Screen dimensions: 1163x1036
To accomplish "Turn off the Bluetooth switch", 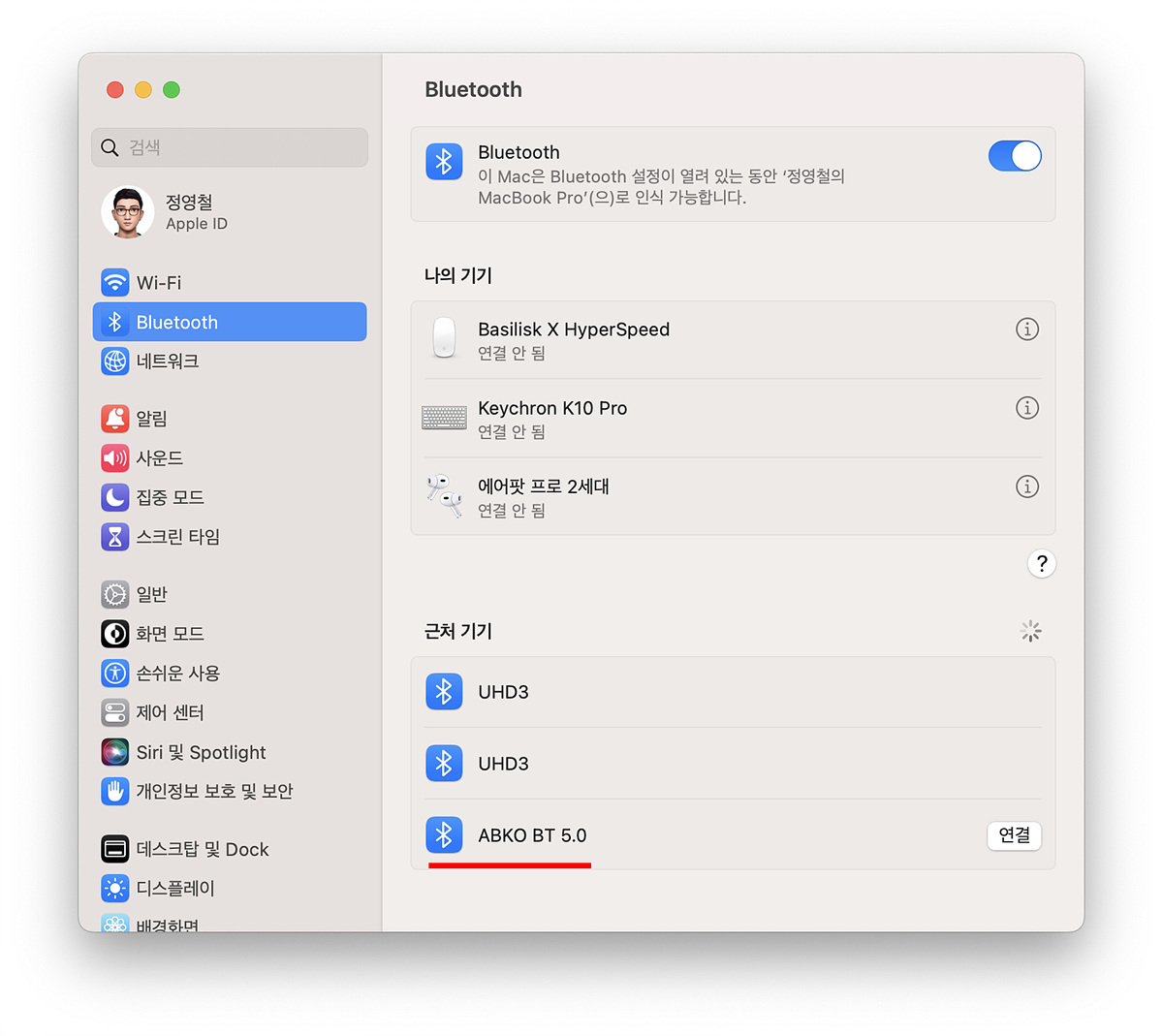I will [1015, 156].
